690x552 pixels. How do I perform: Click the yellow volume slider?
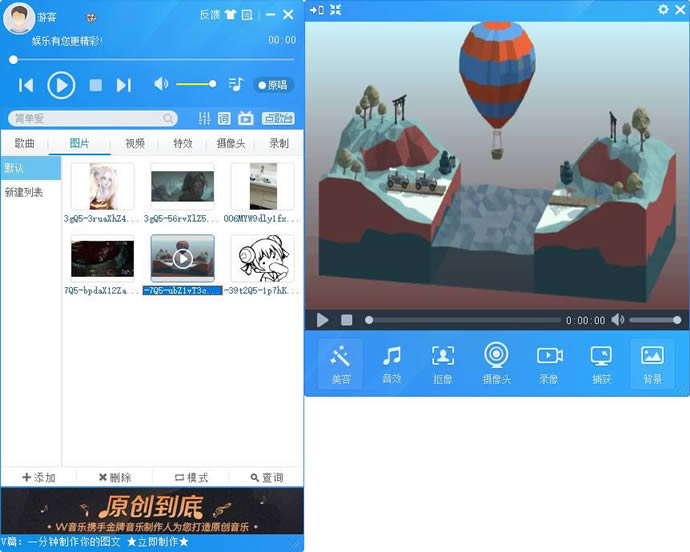[196, 84]
